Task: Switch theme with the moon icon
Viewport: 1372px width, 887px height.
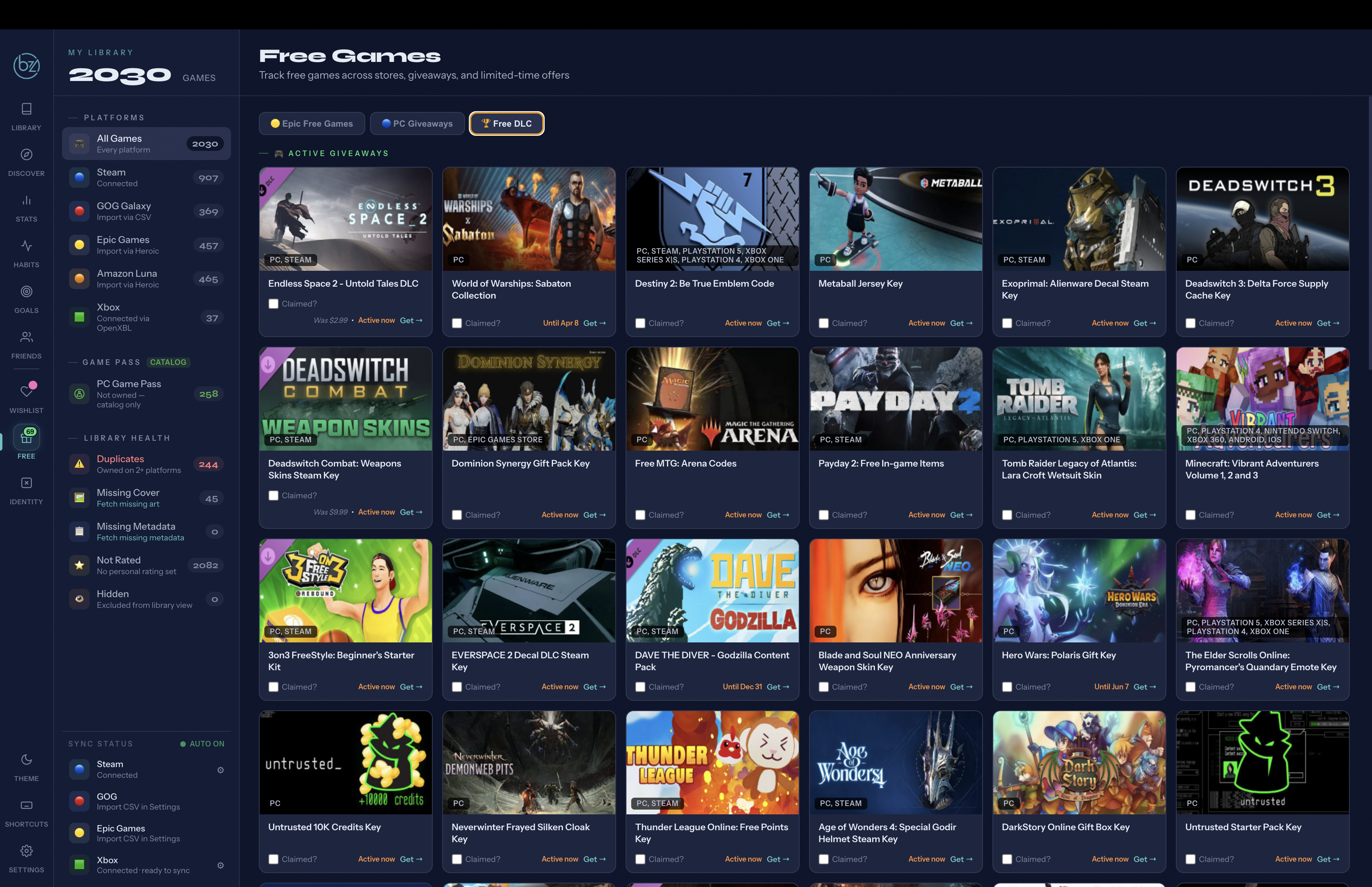Action: 27,759
